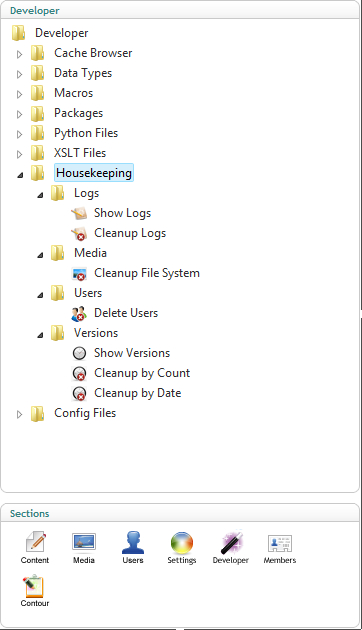Select the XSLT Files label
362x630 pixels.
coord(80,153)
